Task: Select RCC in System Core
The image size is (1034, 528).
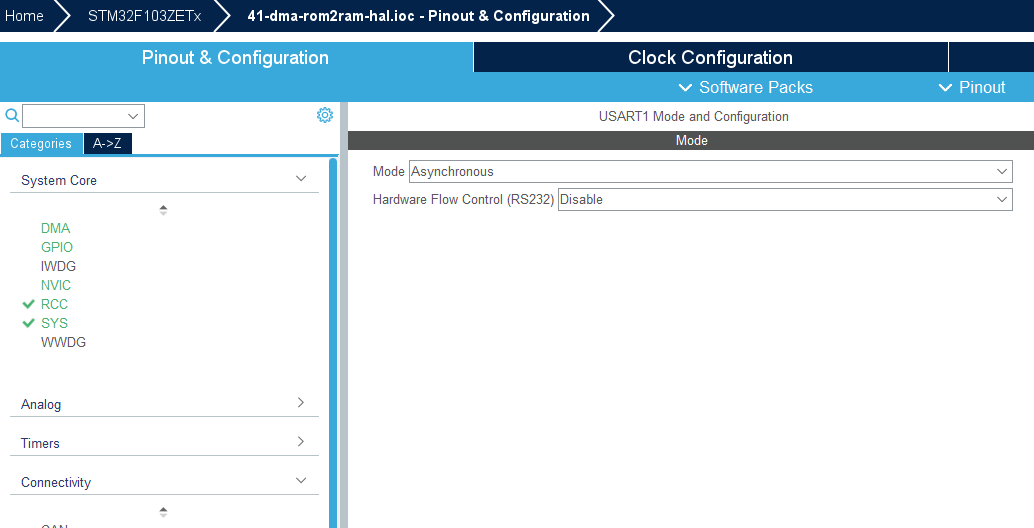Action: coord(54,305)
